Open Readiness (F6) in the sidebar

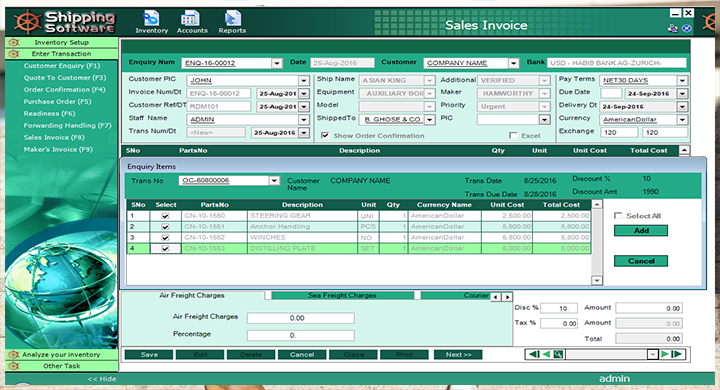click(49, 113)
